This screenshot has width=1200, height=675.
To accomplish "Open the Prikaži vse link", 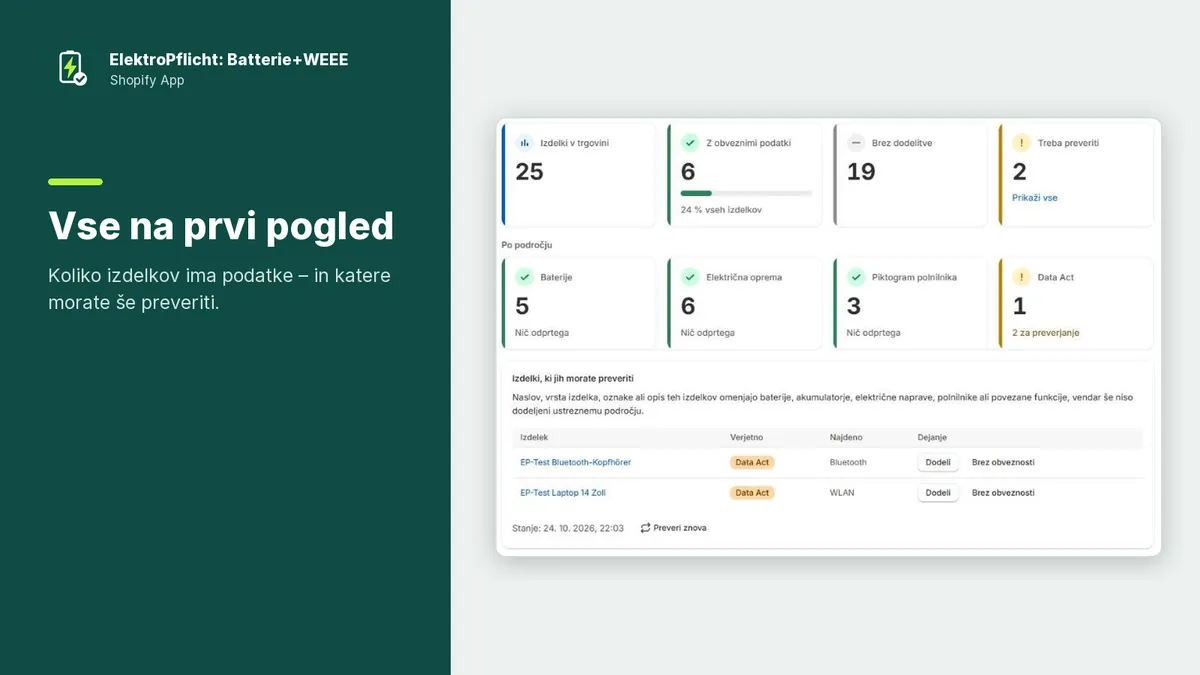I will (1034, 198).
